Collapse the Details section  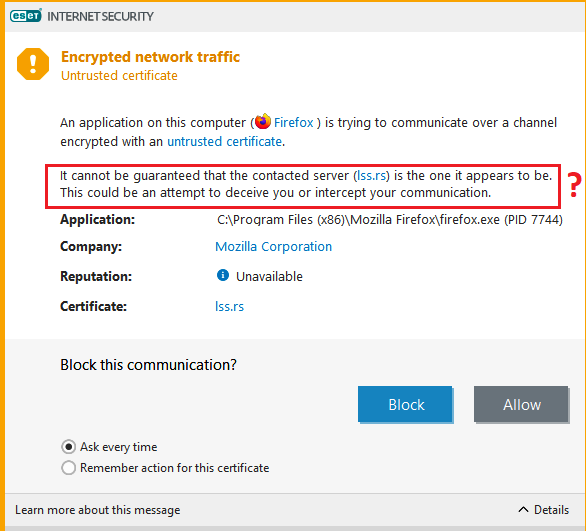(x=543, y=509)
